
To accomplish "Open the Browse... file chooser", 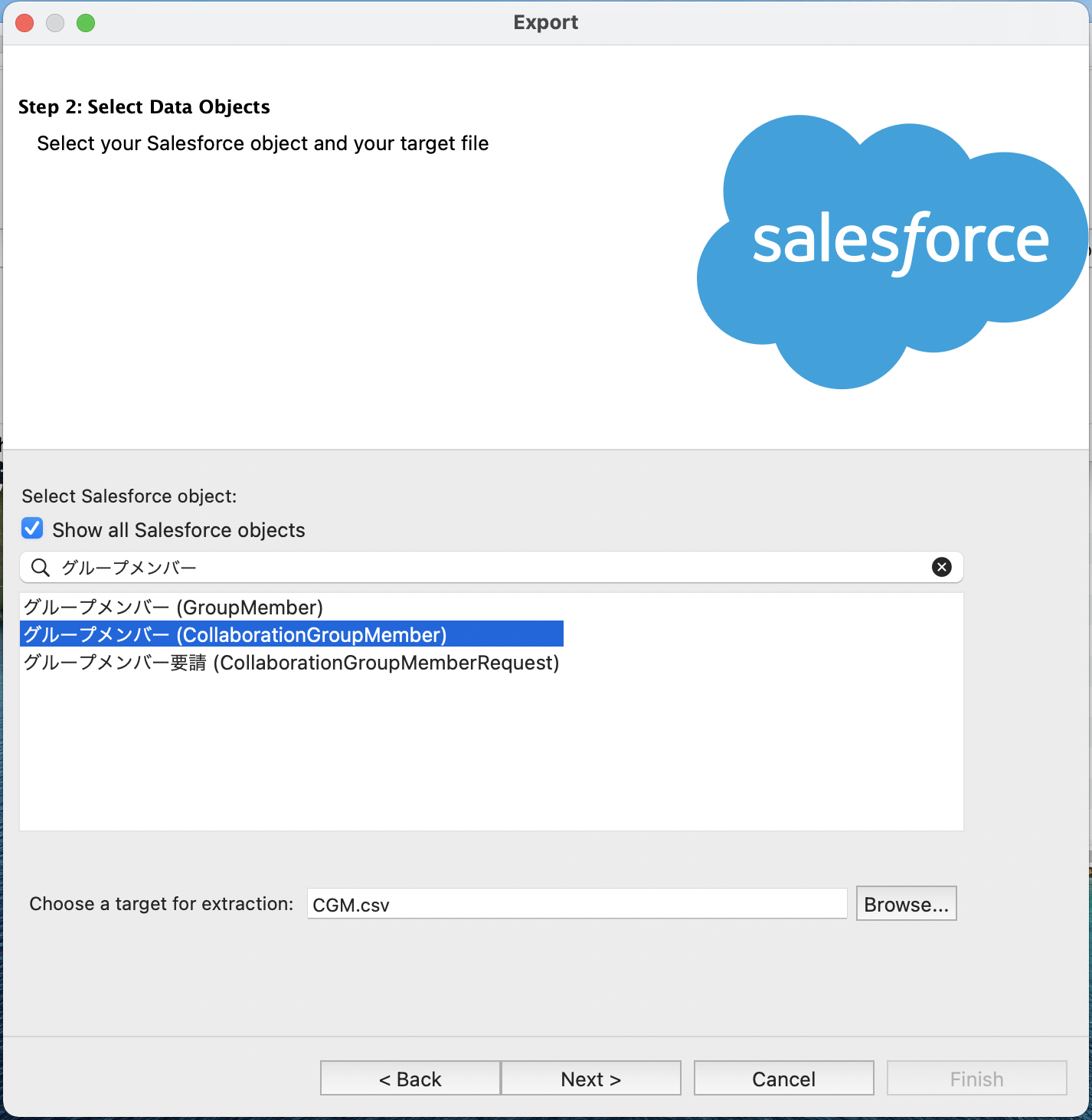I will tap(906, 904).
